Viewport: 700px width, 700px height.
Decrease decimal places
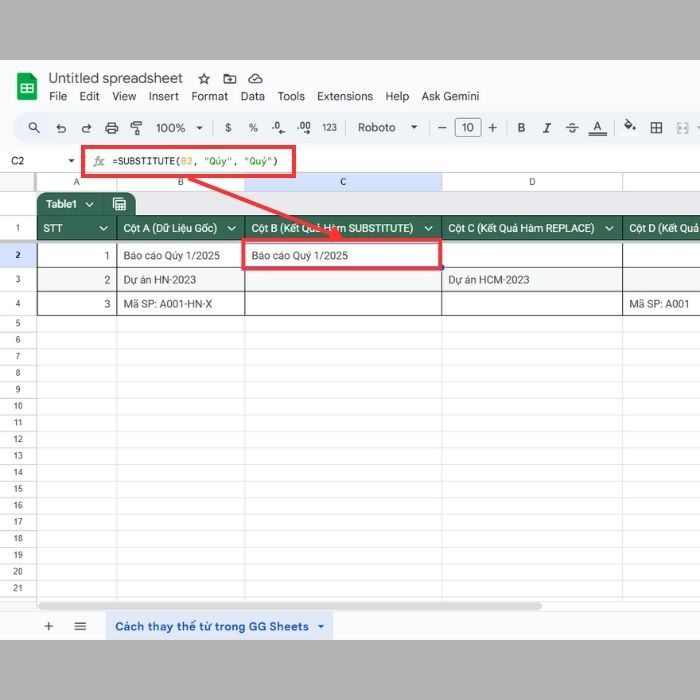[278, 128]
